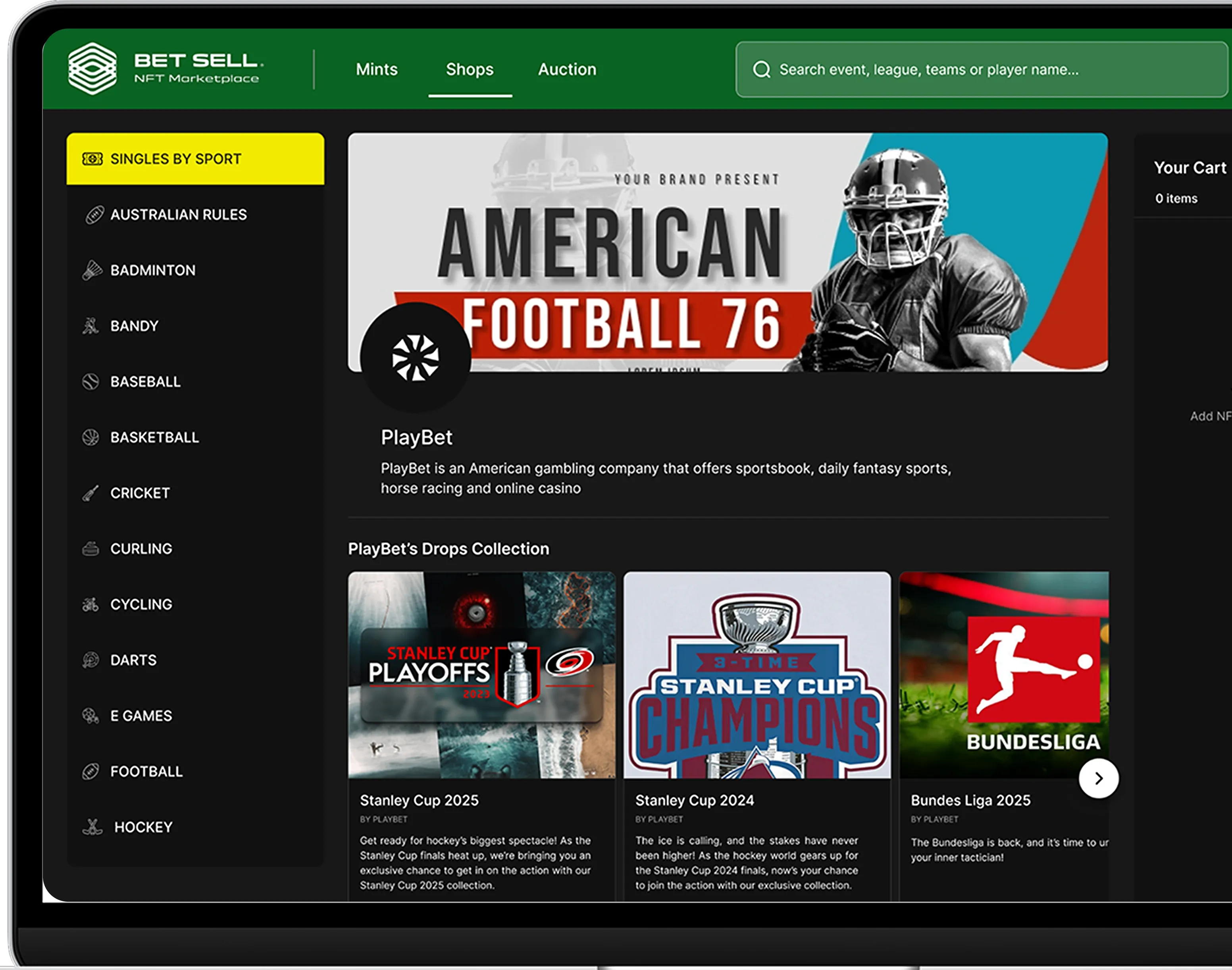Select Australian Rules in sidebar
This screenshot has height=970, width=1232.
pyautogui.click(x=195, y=215)
